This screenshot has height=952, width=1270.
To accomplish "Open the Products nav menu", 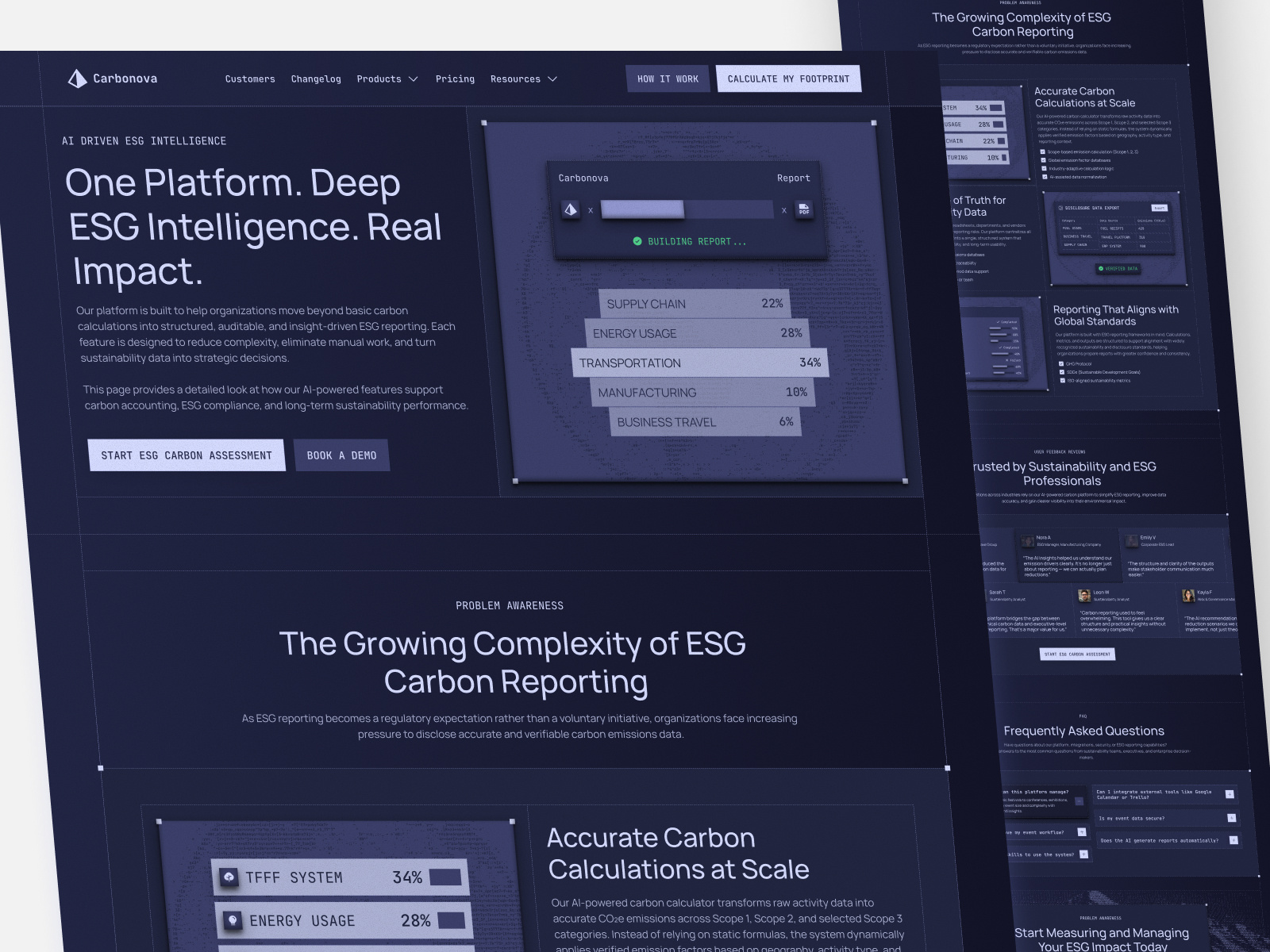I will tap(387, 79).
